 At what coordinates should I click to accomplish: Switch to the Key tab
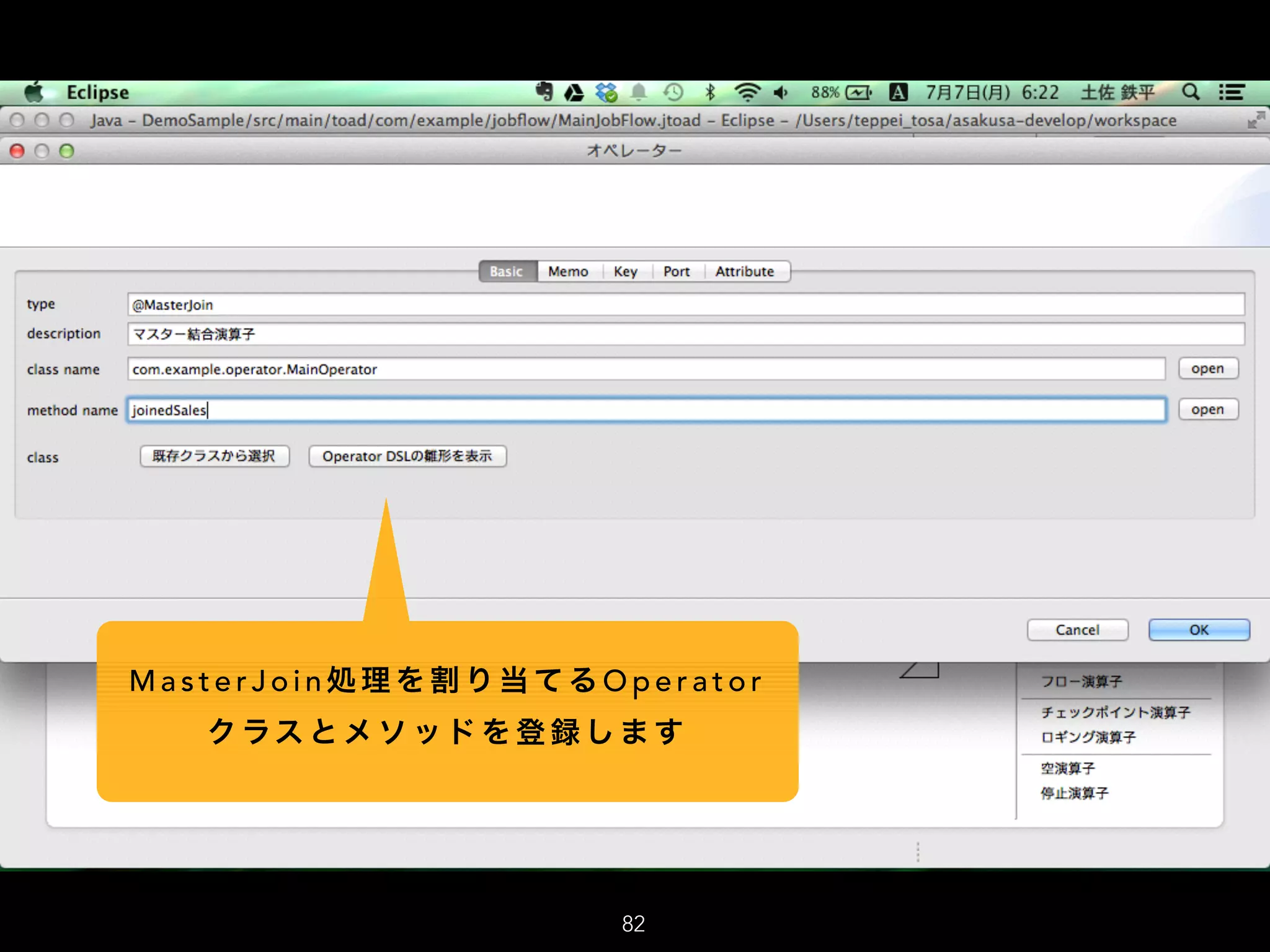coord(625,271)
